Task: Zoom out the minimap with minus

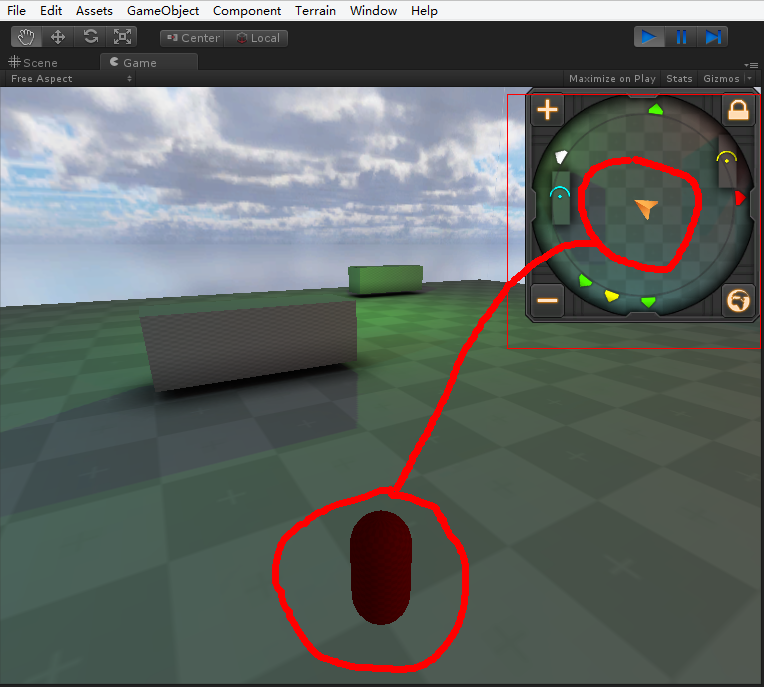Action: click(x=547, y=300)
